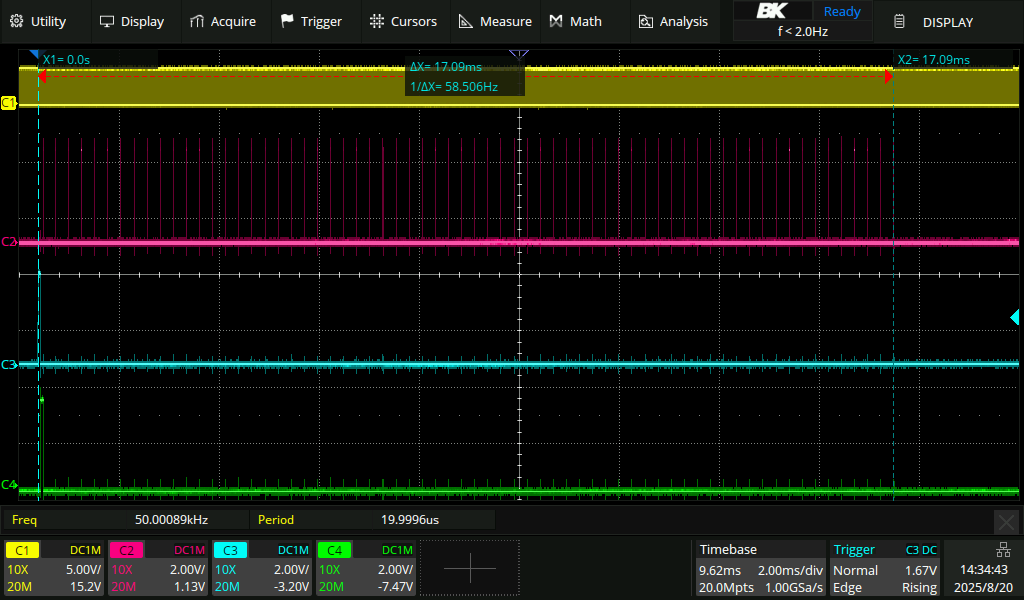Click C4 DC1M coupling label

397,550
